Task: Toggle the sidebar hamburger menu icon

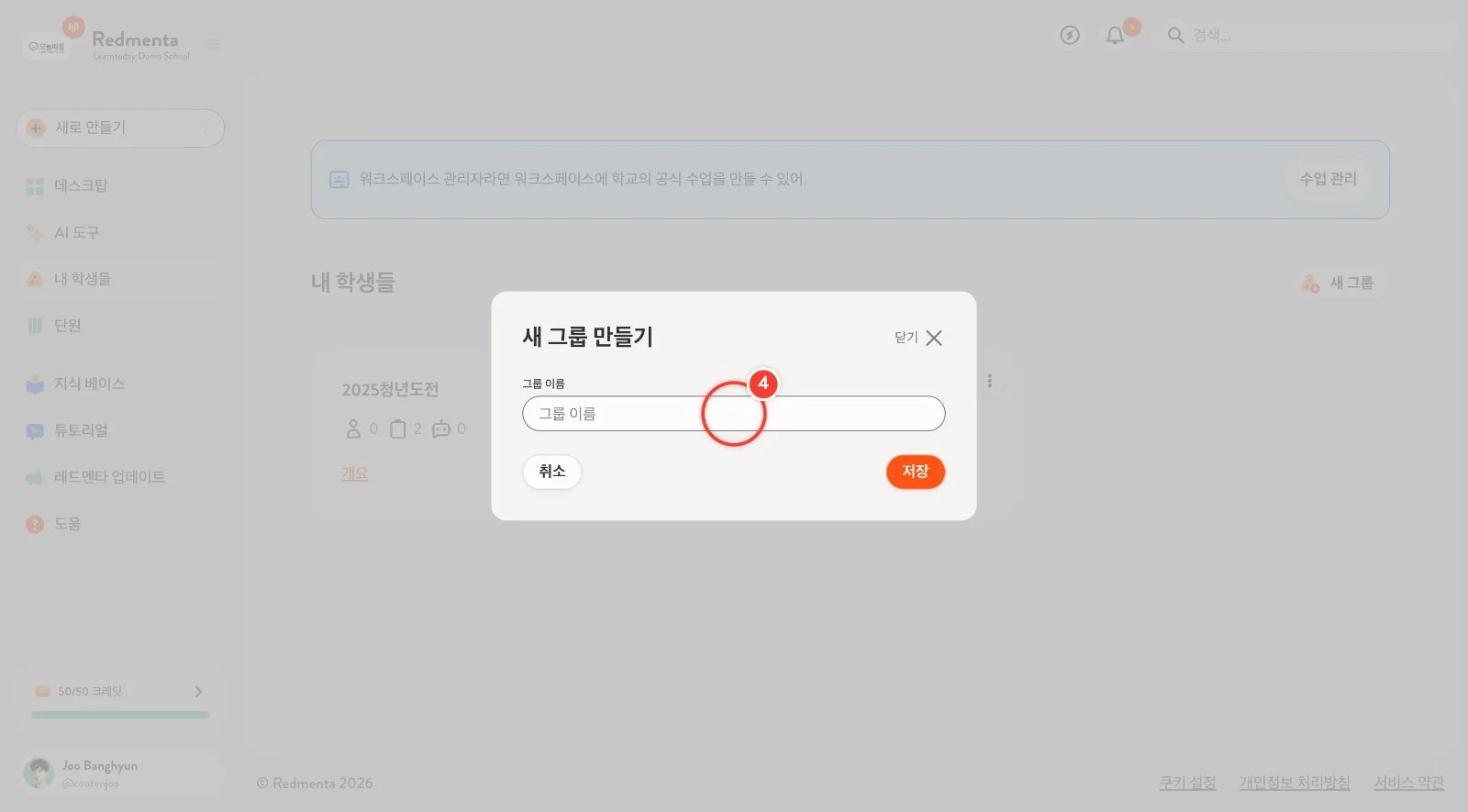Action: pos(213,44)
